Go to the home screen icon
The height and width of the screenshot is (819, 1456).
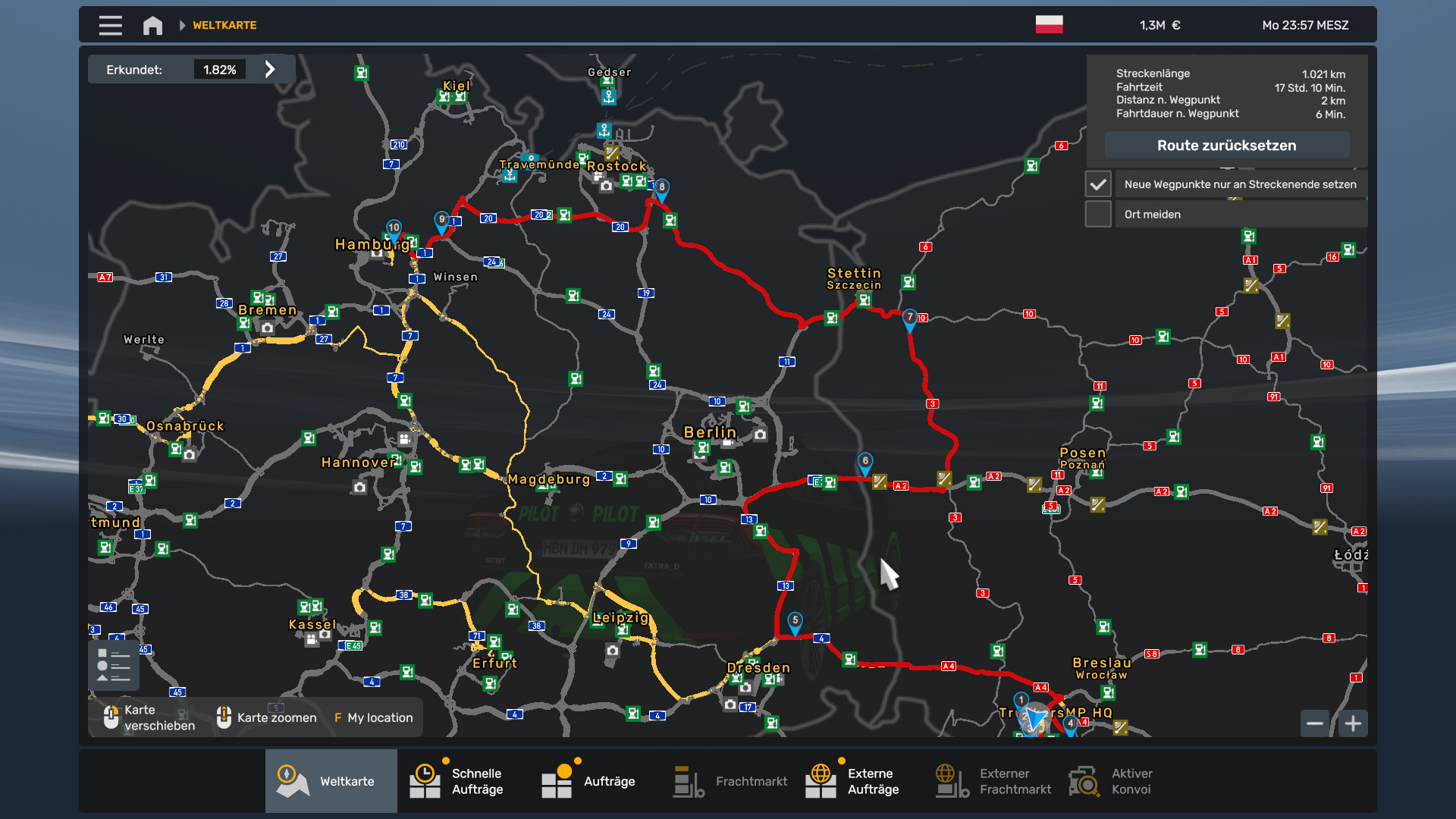click(x=152, y=25)
